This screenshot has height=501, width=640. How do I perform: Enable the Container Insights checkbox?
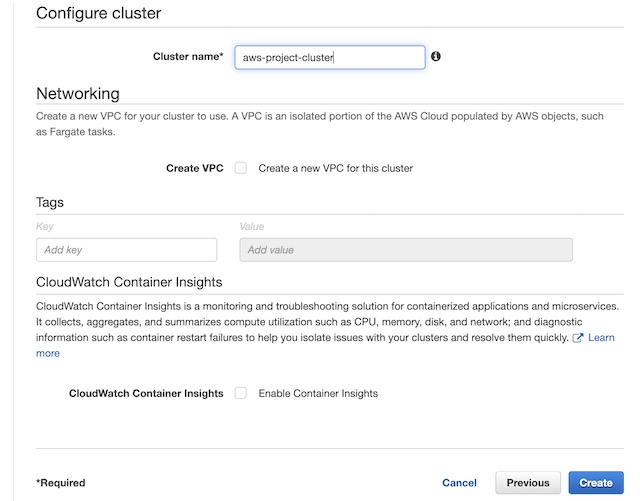point(241,393)
